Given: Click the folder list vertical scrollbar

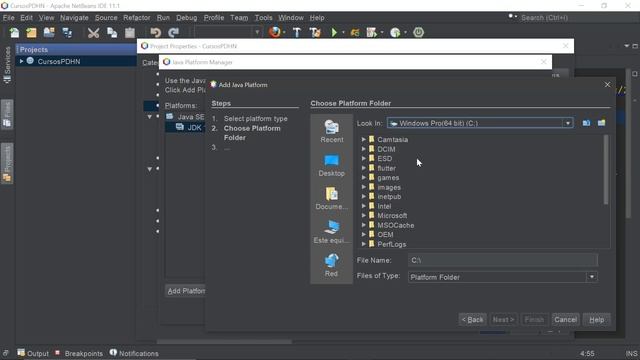Looking at the screenshot, I should pos(606,169).
